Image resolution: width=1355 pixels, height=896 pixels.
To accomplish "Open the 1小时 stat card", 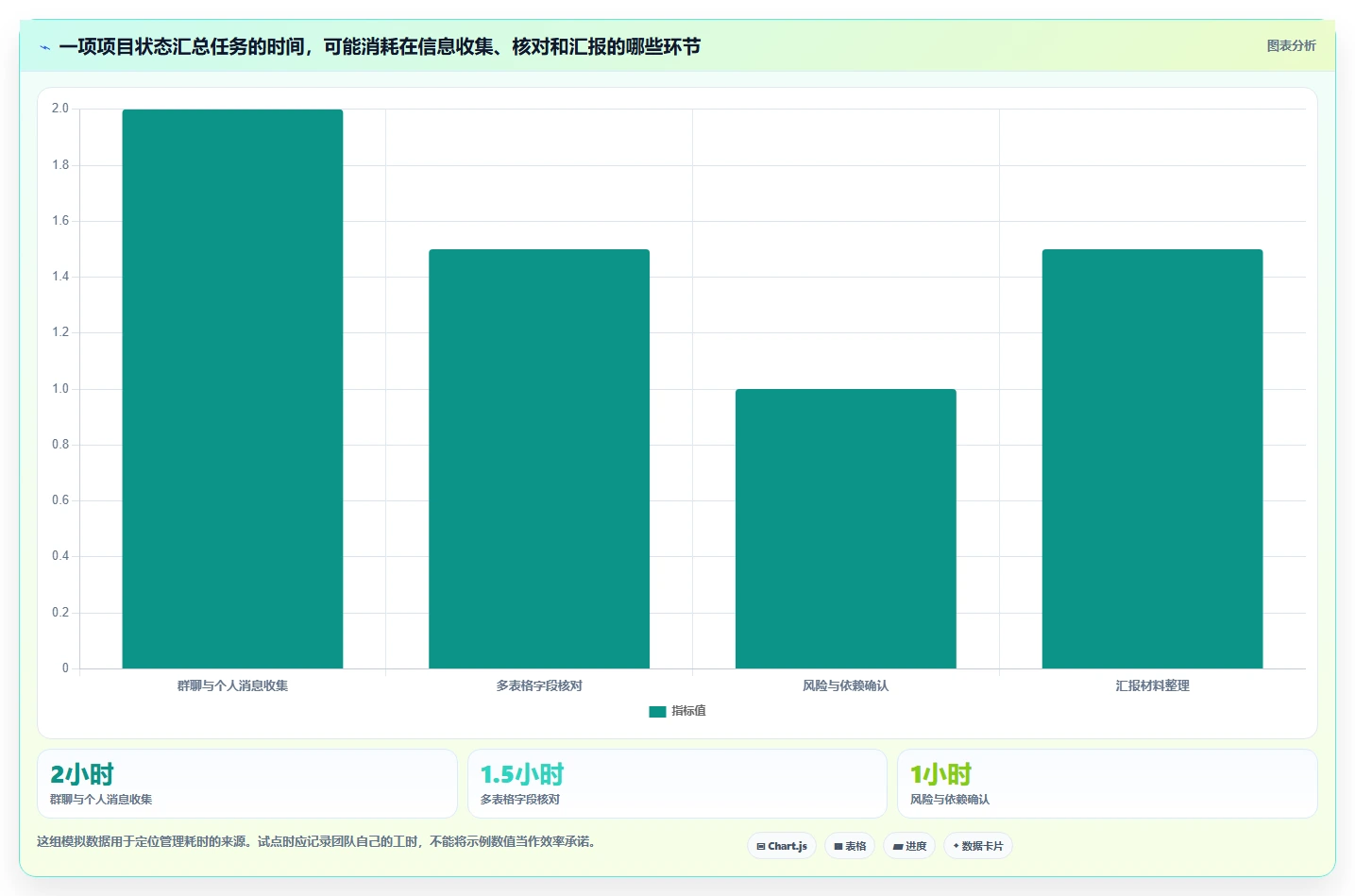I will click(x=1107, y=784).
